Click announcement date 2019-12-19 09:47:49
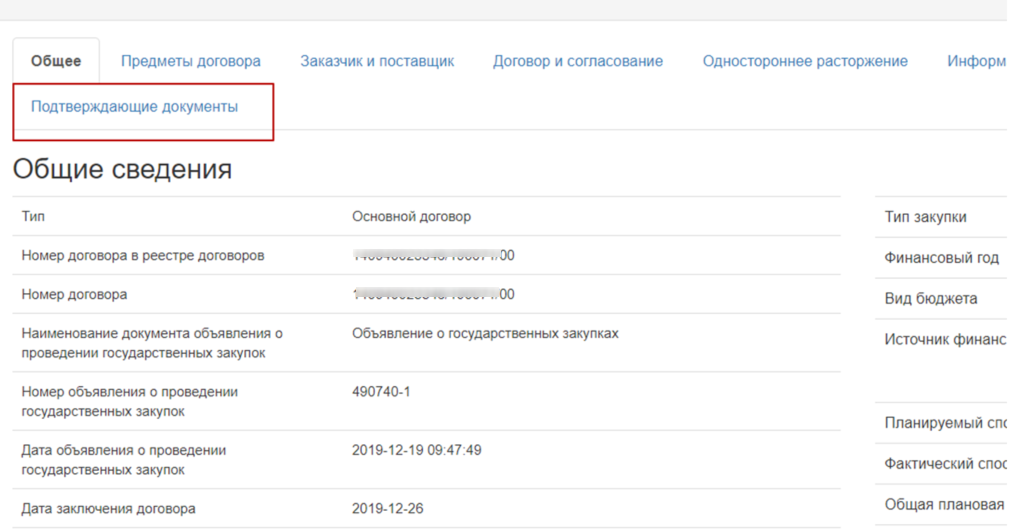Screen dimensions: 1018x530 coord(416,450)
